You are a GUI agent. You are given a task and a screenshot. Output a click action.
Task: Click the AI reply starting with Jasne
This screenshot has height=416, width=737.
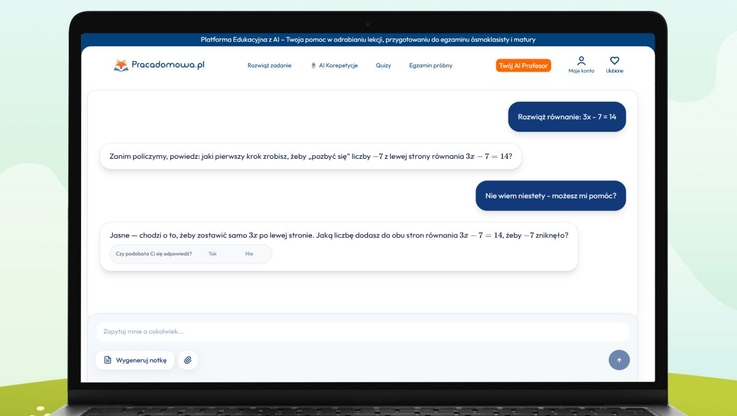coord(338,236)
